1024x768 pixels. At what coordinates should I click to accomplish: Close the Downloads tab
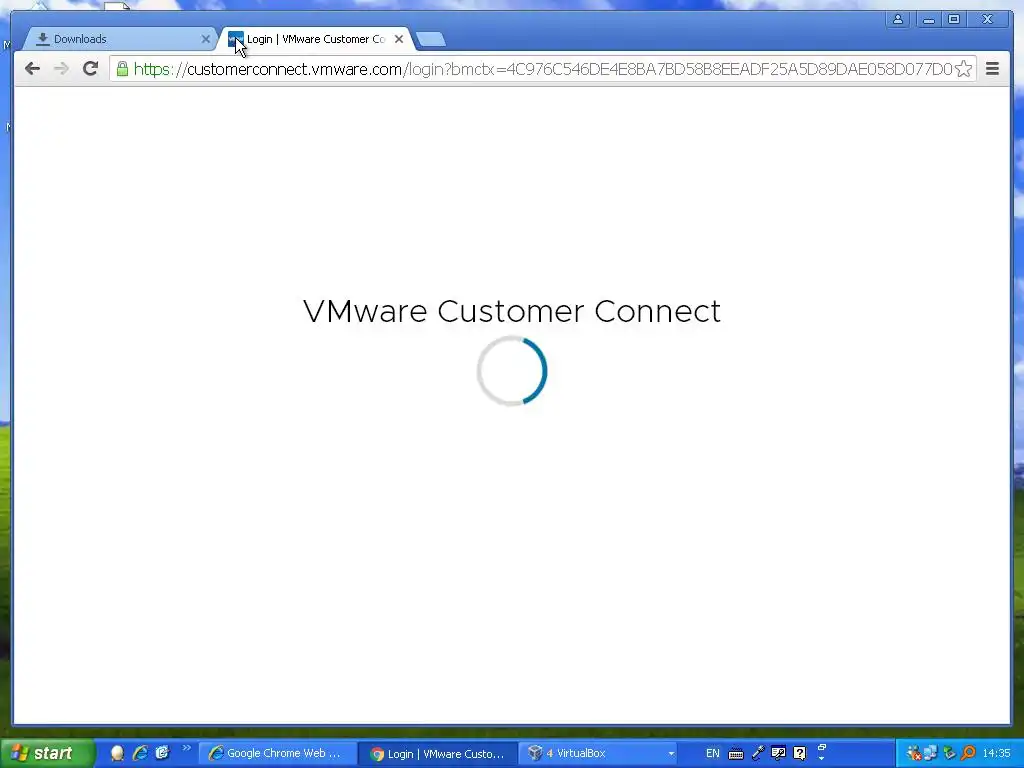coord(205,39)
